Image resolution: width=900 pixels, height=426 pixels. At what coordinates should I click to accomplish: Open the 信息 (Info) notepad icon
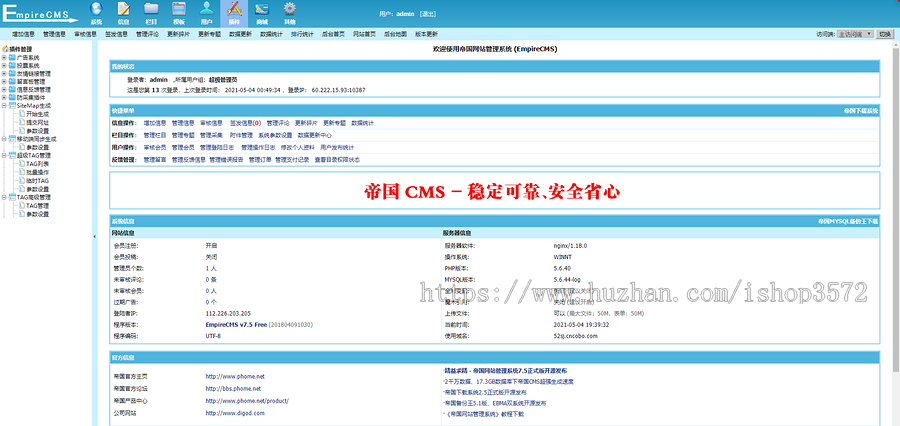tap(123, 9)
